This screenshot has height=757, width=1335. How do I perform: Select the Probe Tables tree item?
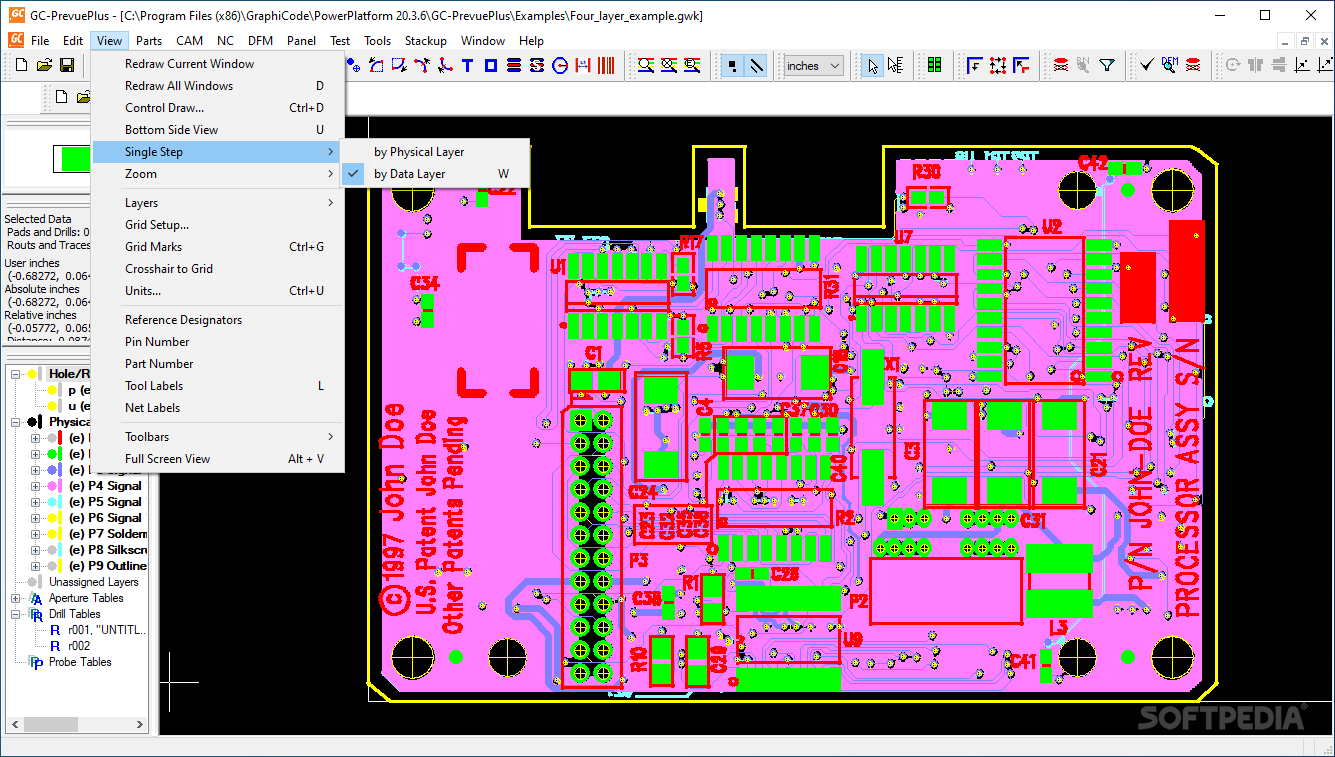pyautogui.click(x=80, y=662)
